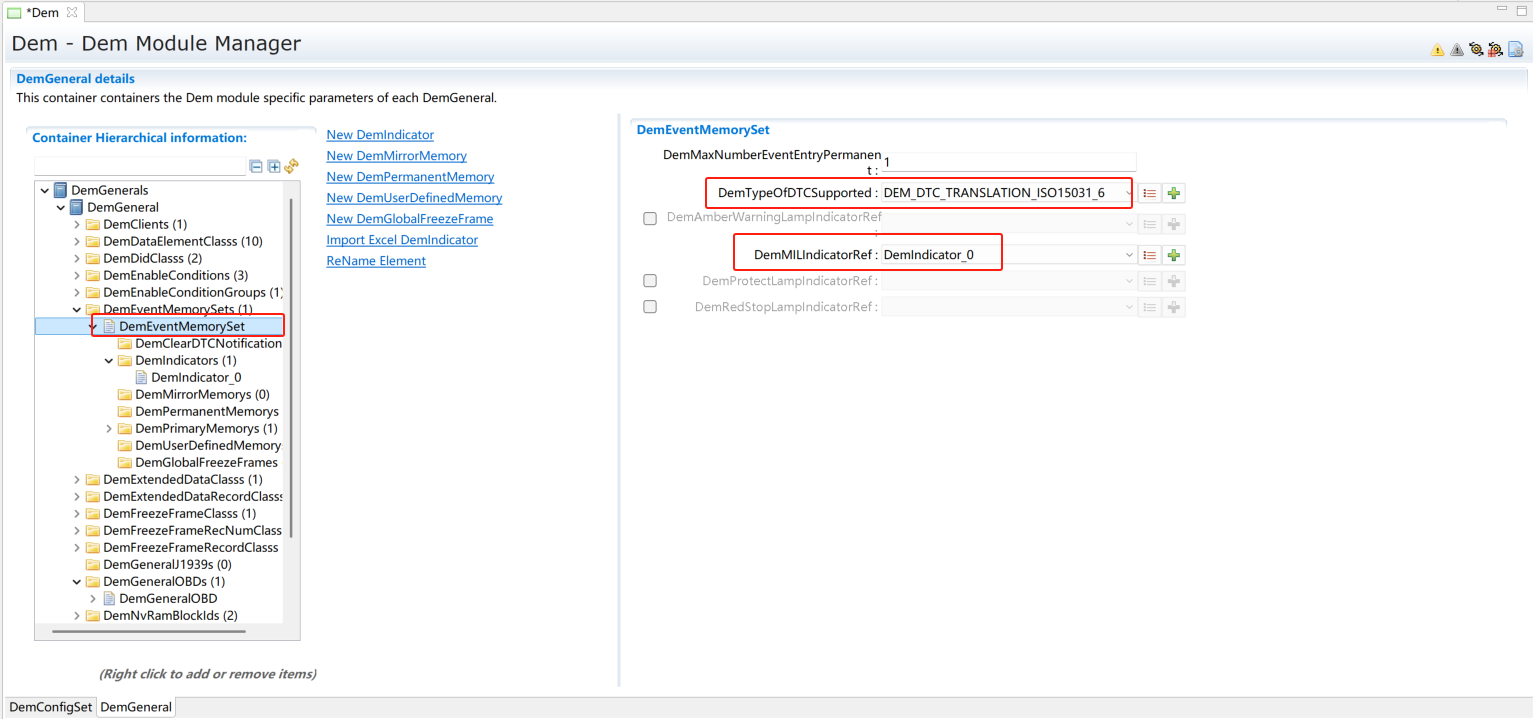The width and height of the screenshot is (1533, 719).
Task: Select the DemGeneral bottom tab
Action: coord(136,707)
